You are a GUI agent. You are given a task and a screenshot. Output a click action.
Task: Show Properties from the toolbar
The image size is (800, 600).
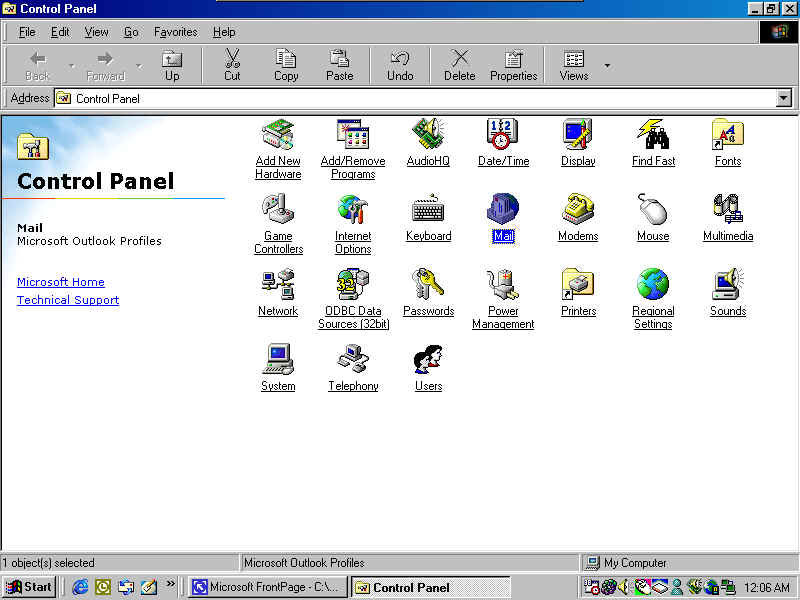click(x=513, y=65)
